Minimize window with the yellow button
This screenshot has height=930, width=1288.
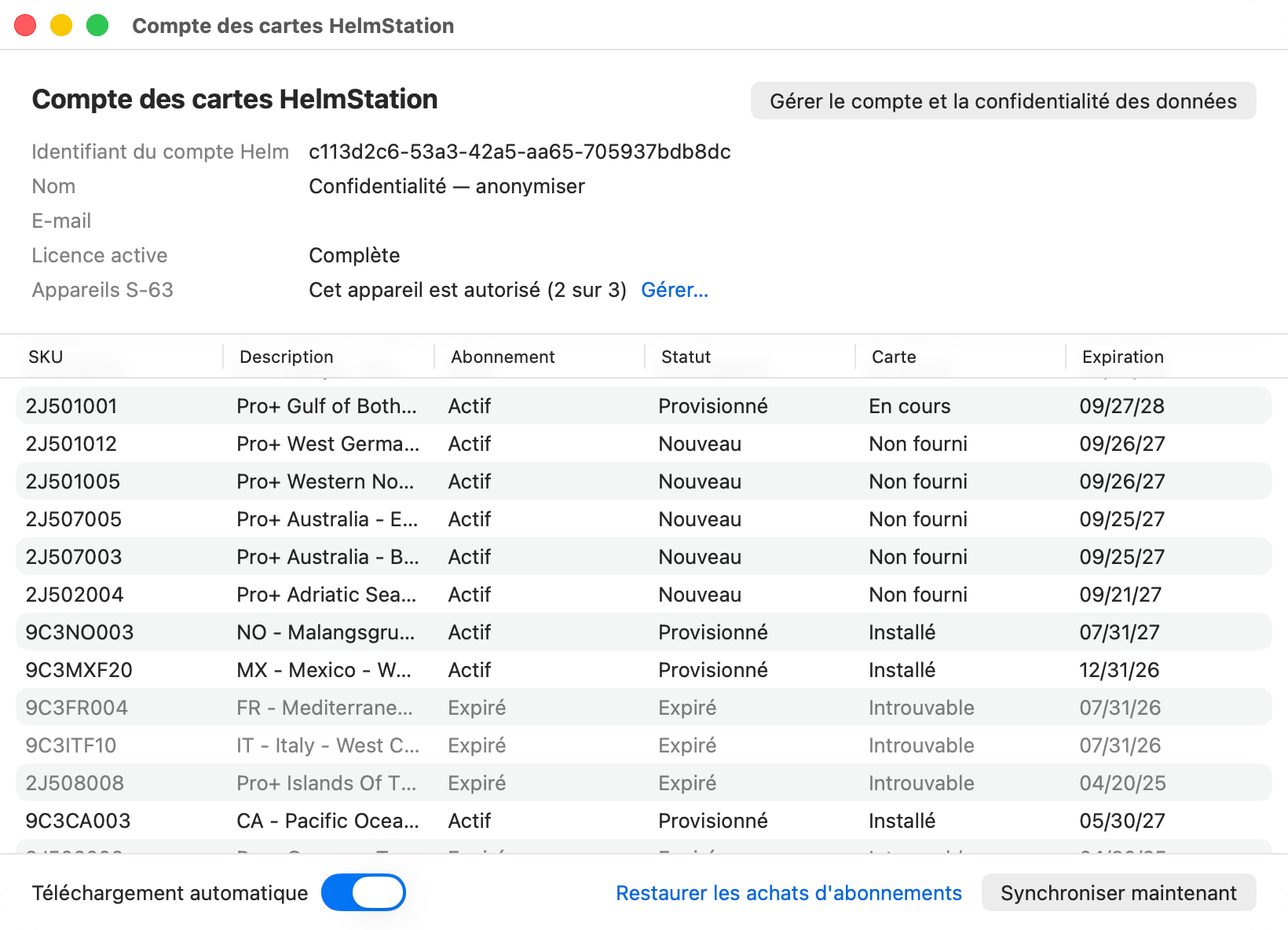tap(61, 25)
